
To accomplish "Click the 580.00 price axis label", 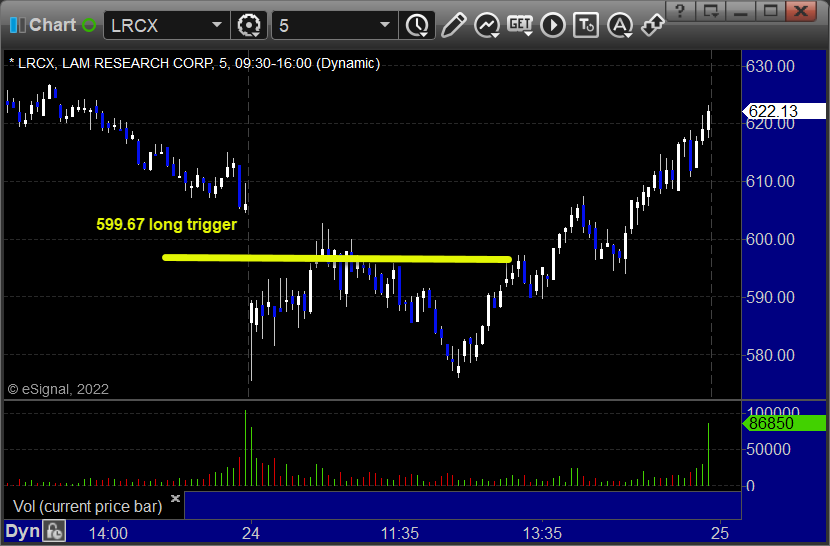I will pos(770,355).
